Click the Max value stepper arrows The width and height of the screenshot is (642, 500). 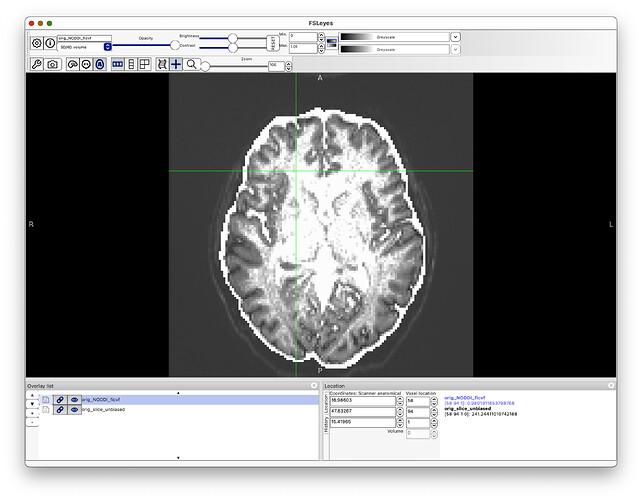point(321,48)
